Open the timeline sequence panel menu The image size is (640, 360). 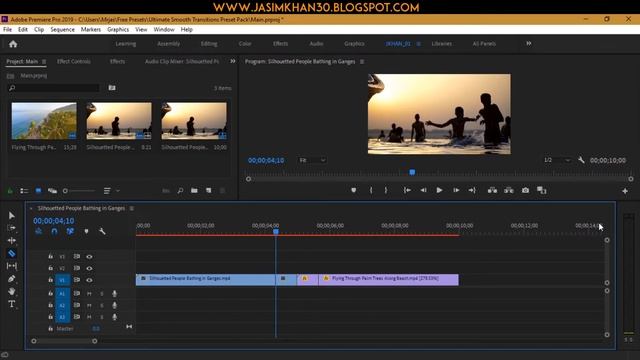click(131, 208)
